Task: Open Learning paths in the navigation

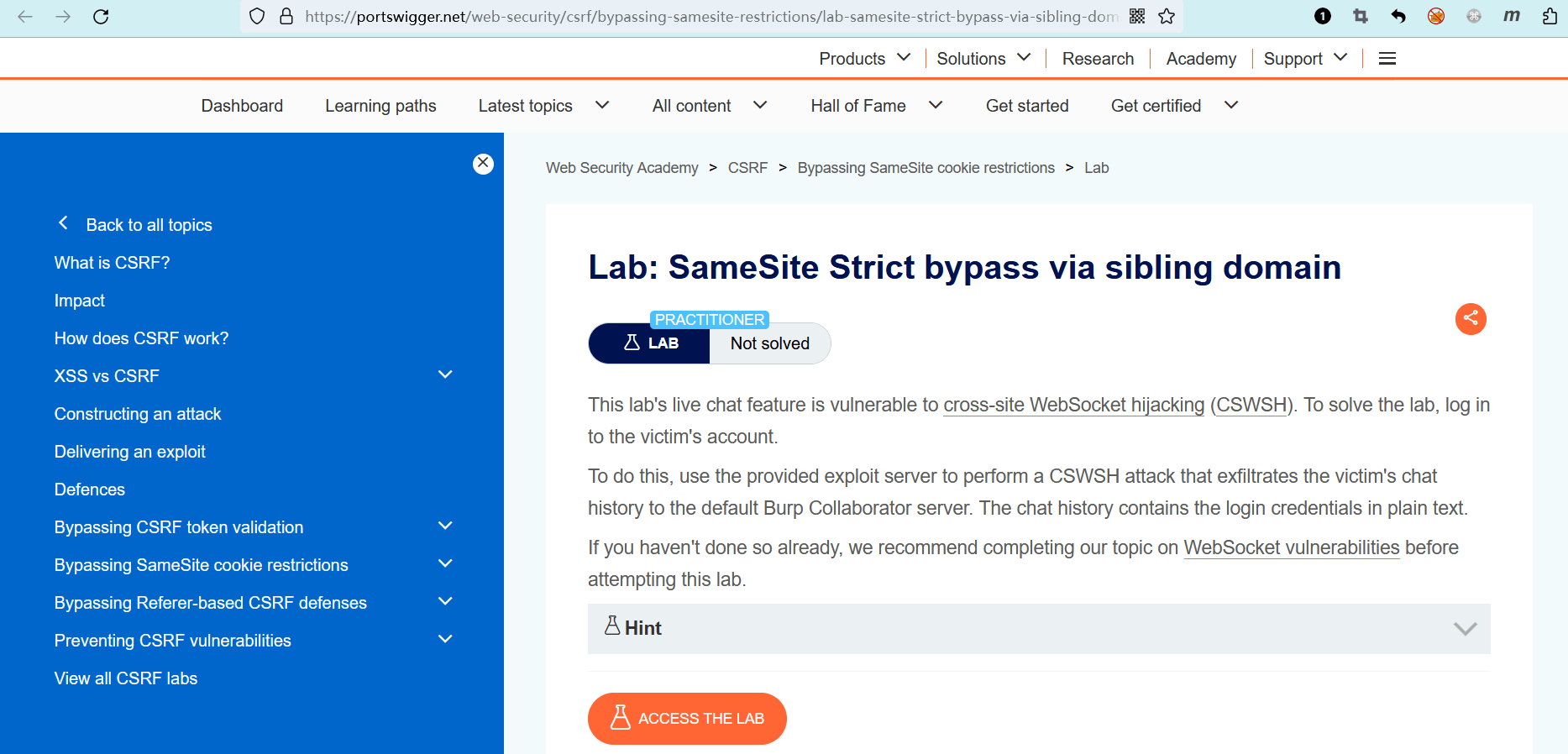Action: [380, 106]
